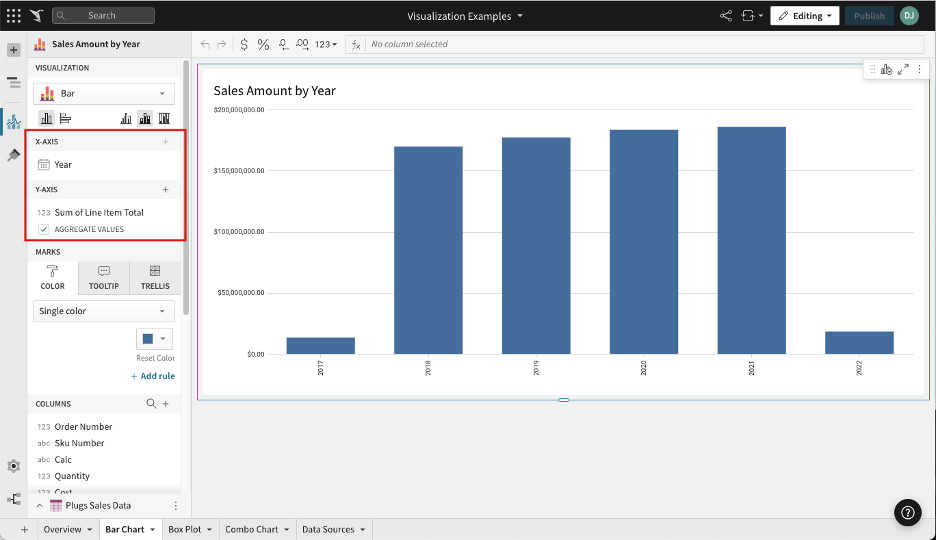Viewport: 936px width, 540px height.
Task: Search columns with the magnifier icon
Action: (x=151, y=404)
